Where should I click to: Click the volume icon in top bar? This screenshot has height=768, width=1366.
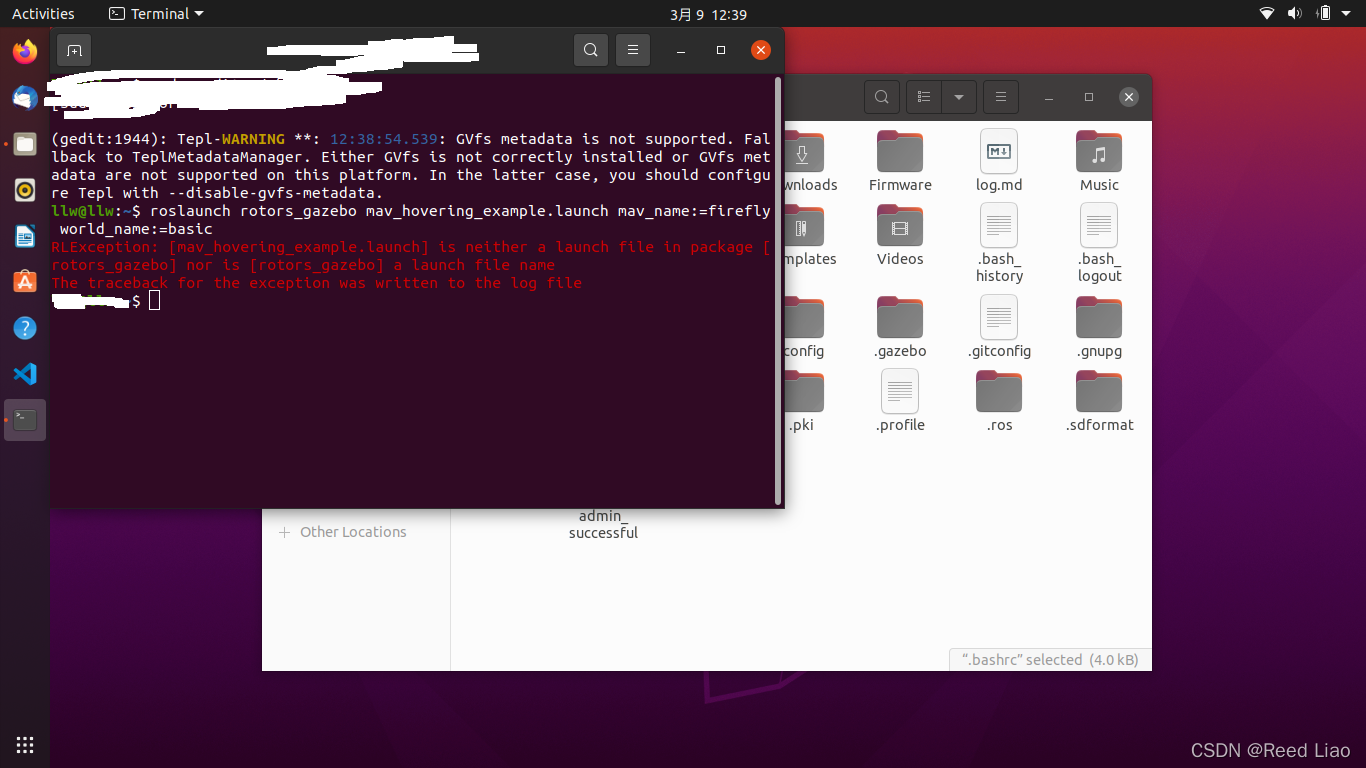[1295, 14]
